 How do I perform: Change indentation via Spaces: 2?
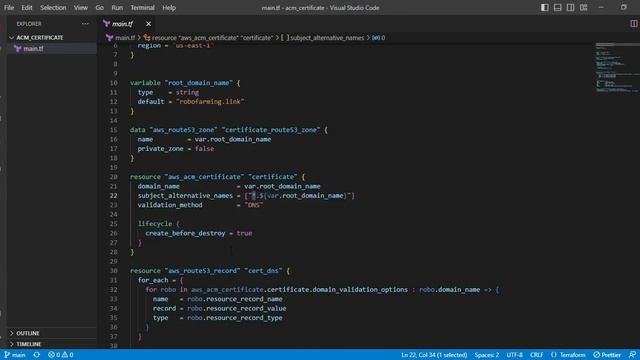(x=487, y=355)
